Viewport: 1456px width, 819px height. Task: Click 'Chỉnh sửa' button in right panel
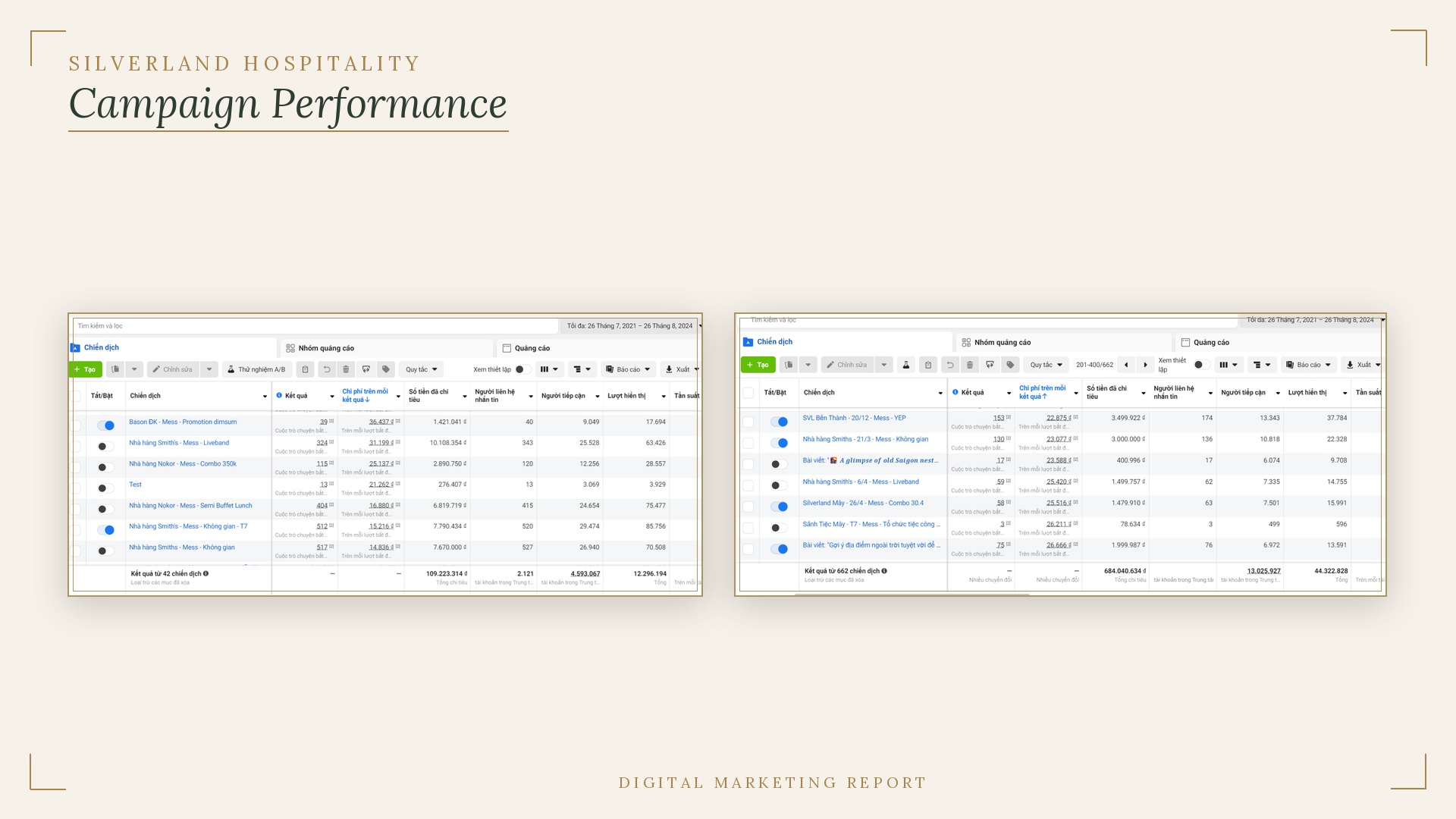pyautogui.click(x=847, y=365)
